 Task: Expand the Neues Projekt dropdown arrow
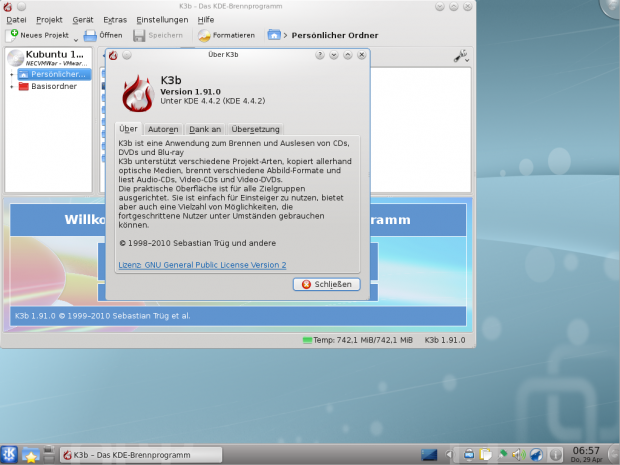tap(76, 40)
